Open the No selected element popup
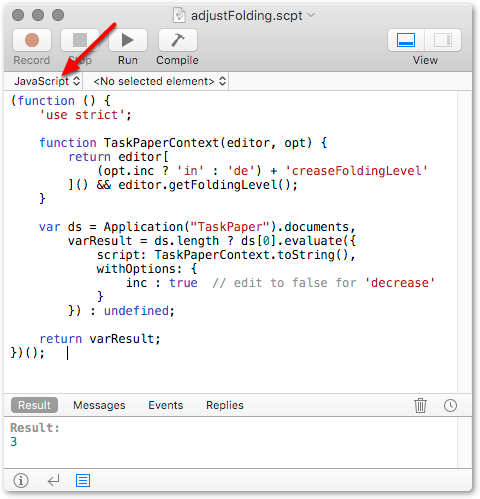 point(160,81)
